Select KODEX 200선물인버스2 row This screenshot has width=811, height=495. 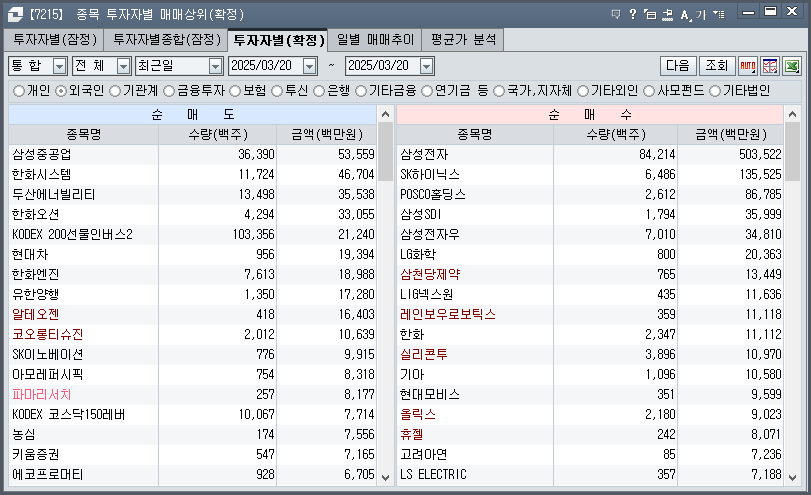192,234
